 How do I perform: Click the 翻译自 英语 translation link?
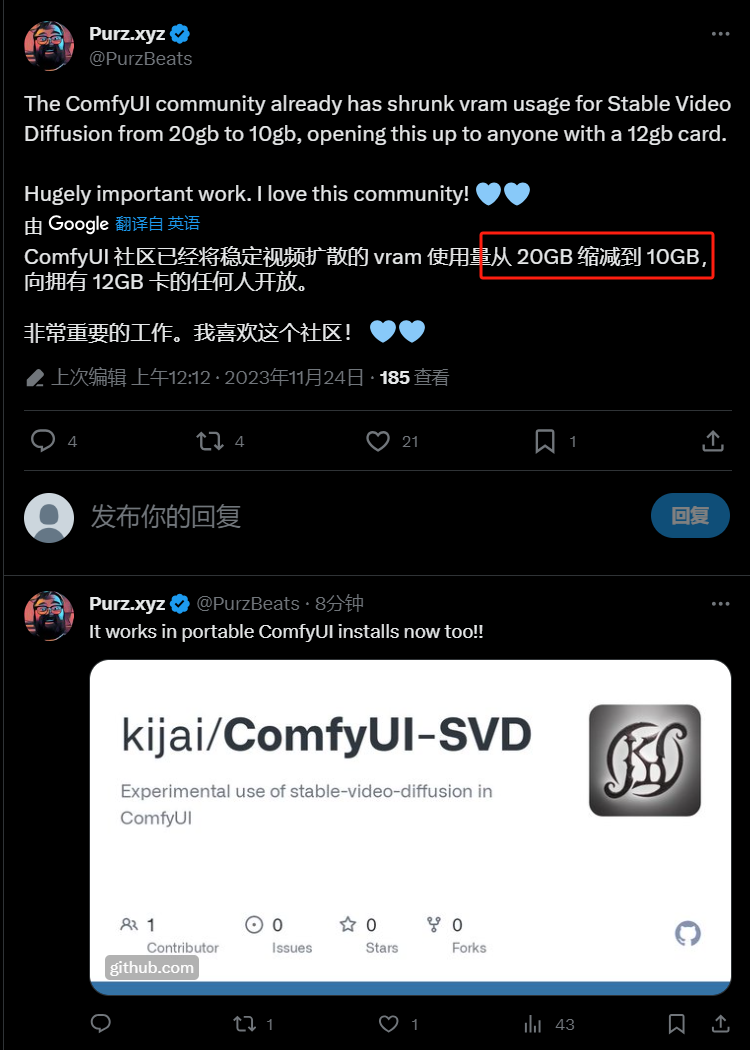click(157, 224)
